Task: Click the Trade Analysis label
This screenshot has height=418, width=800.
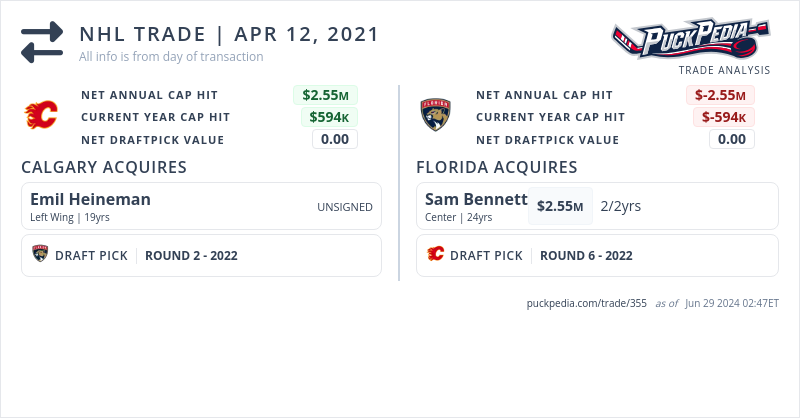Action: point(724,70)
